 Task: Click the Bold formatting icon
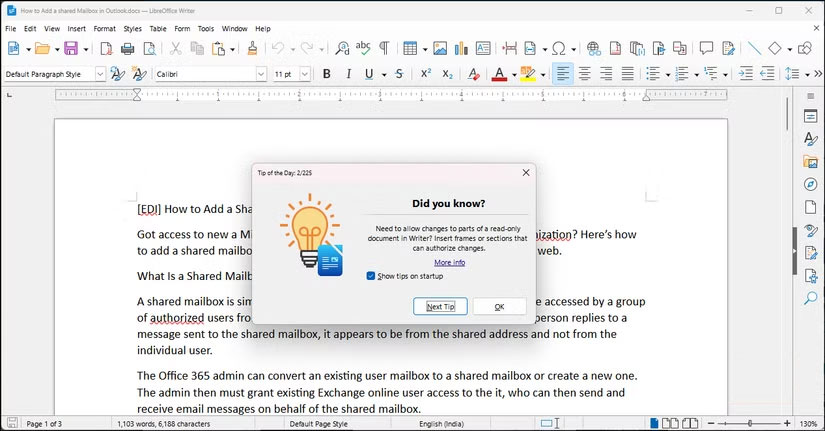326,74
